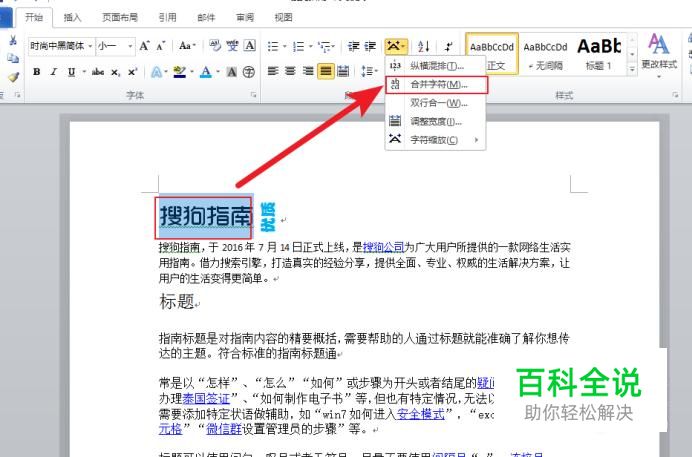Choose 合并字符 menu item
The height and width of the screenshot is (457, 692).
(x=436, y=84)
